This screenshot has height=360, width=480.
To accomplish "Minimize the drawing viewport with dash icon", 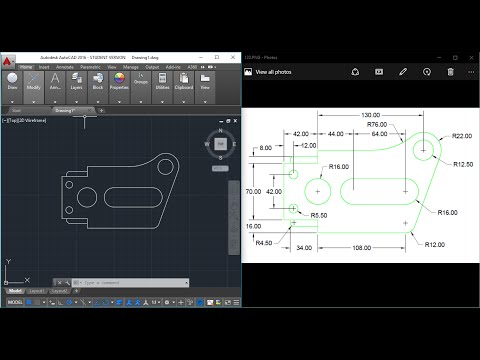I will [221, 121].
